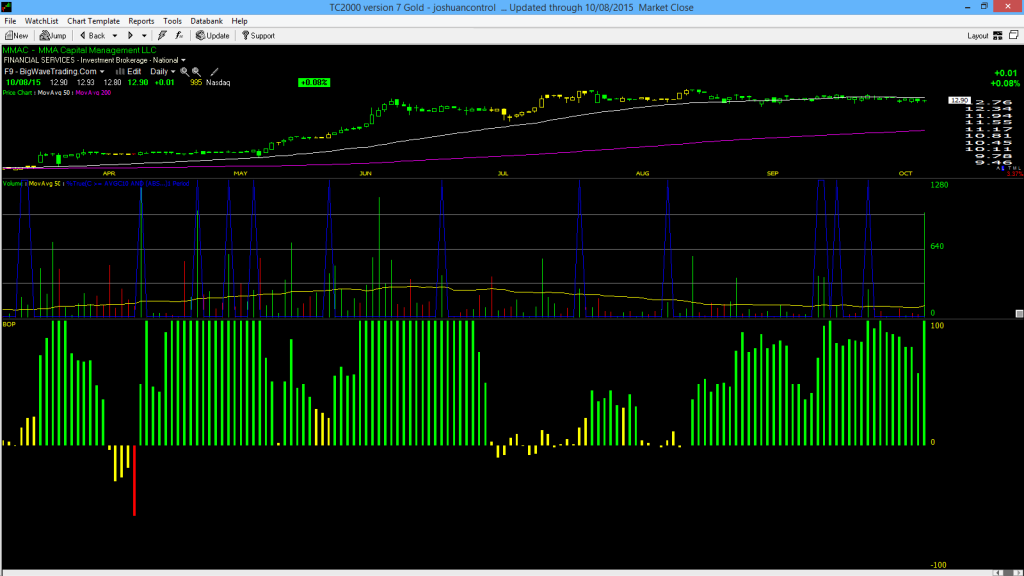The width and height of the screenshot is (1024, 576).
Task: Click the first magnifier zoom icon
Action: tap(184, 72)
